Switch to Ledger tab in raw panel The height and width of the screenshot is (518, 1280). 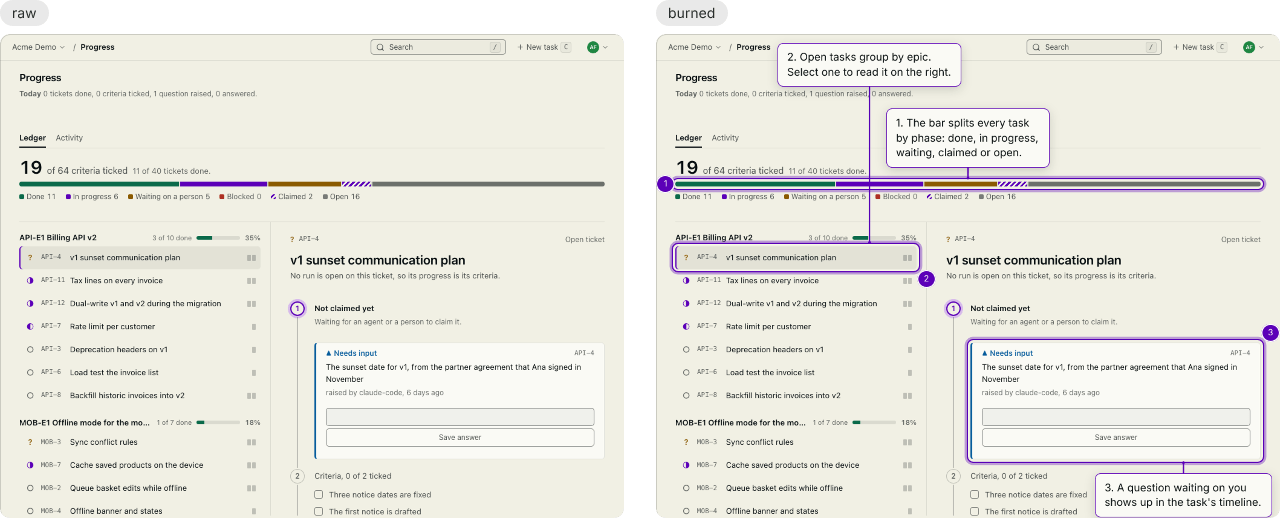point(32,138)
